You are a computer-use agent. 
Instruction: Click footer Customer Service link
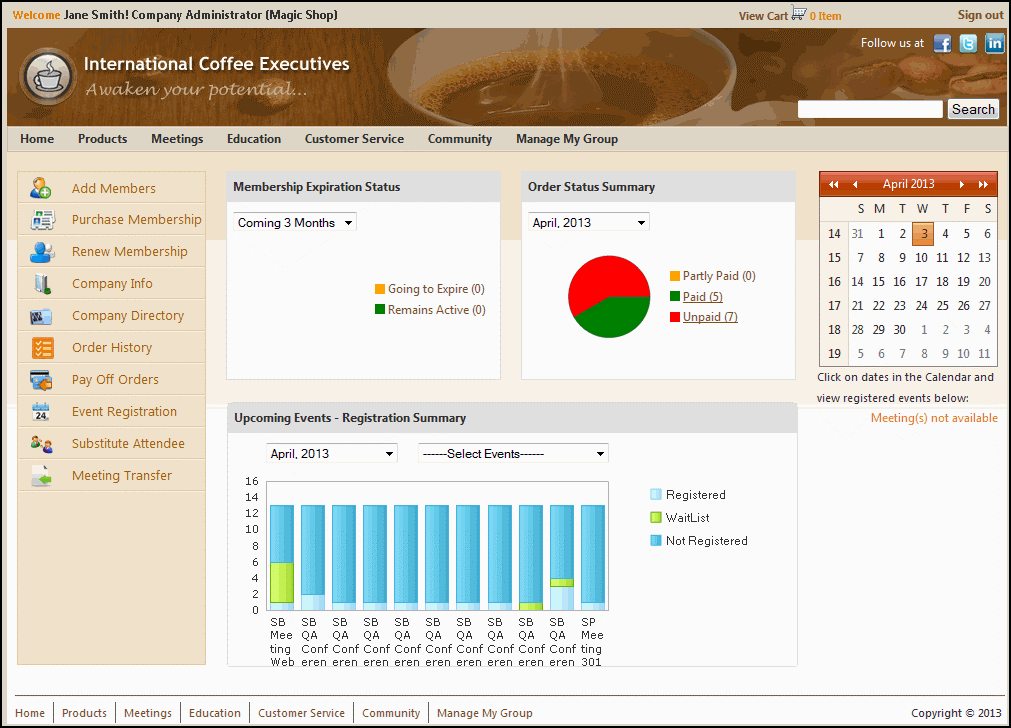[x=301, y=713]
